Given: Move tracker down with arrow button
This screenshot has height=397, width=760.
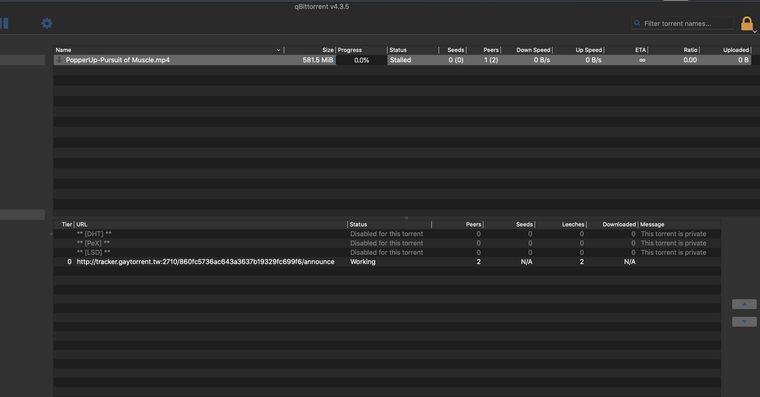Looking at the screenshot, I should tap(744, 322).
